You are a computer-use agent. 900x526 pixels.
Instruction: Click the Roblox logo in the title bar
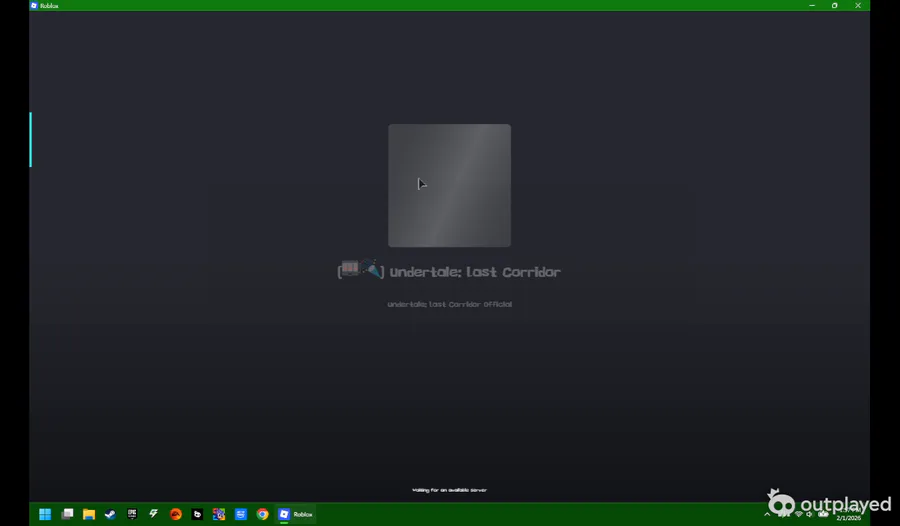tap(34, 5)
